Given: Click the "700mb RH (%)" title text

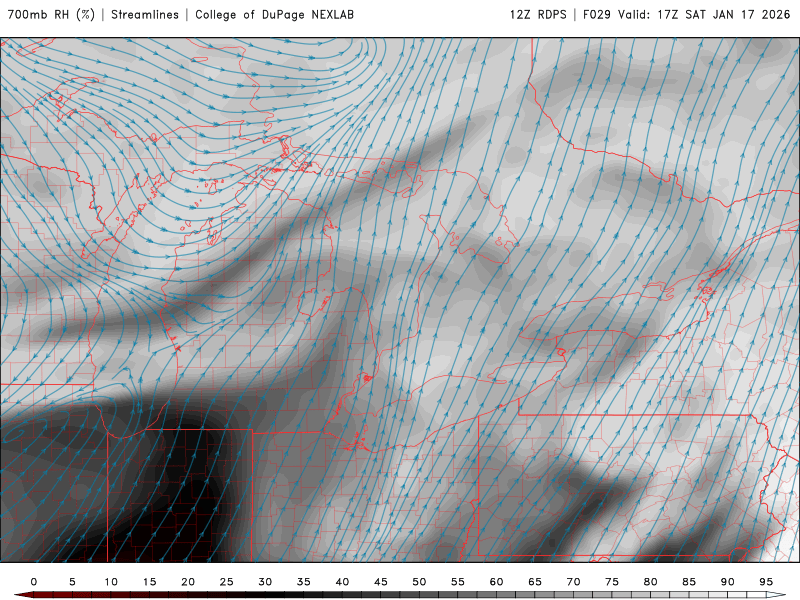Looking at the screenshot, I should (51, 14).
